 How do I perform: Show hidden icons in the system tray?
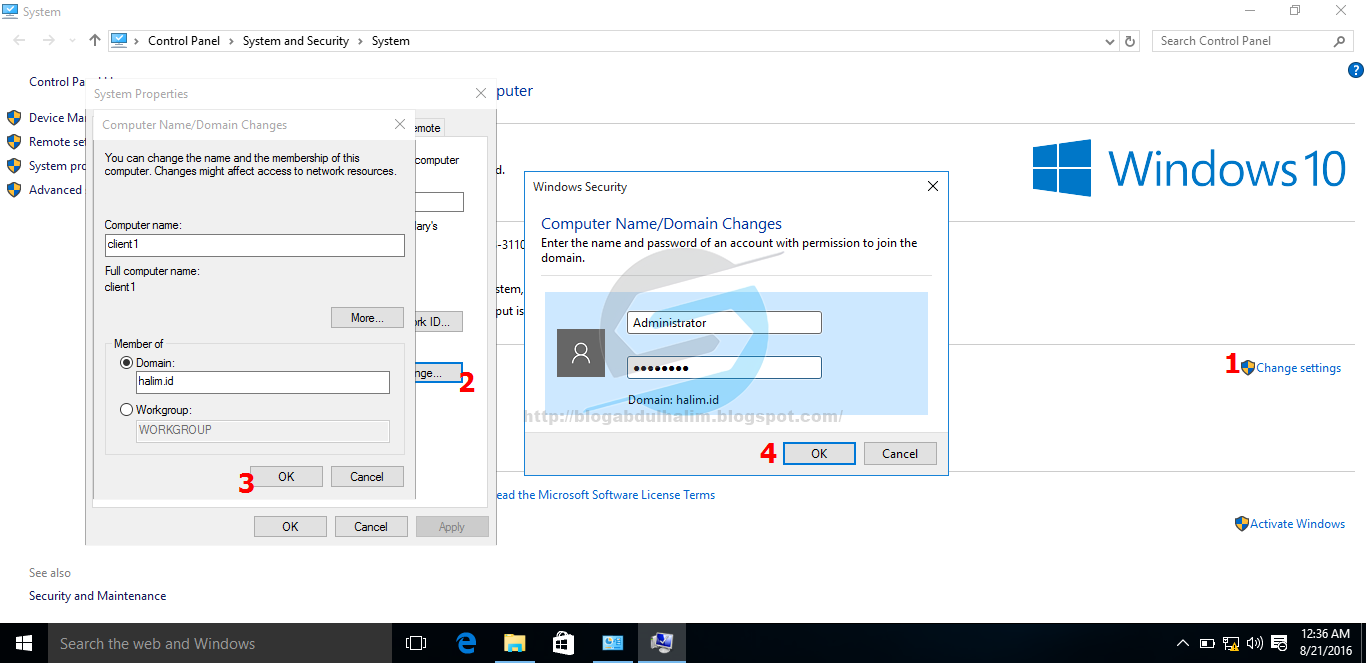(1183, 643)
